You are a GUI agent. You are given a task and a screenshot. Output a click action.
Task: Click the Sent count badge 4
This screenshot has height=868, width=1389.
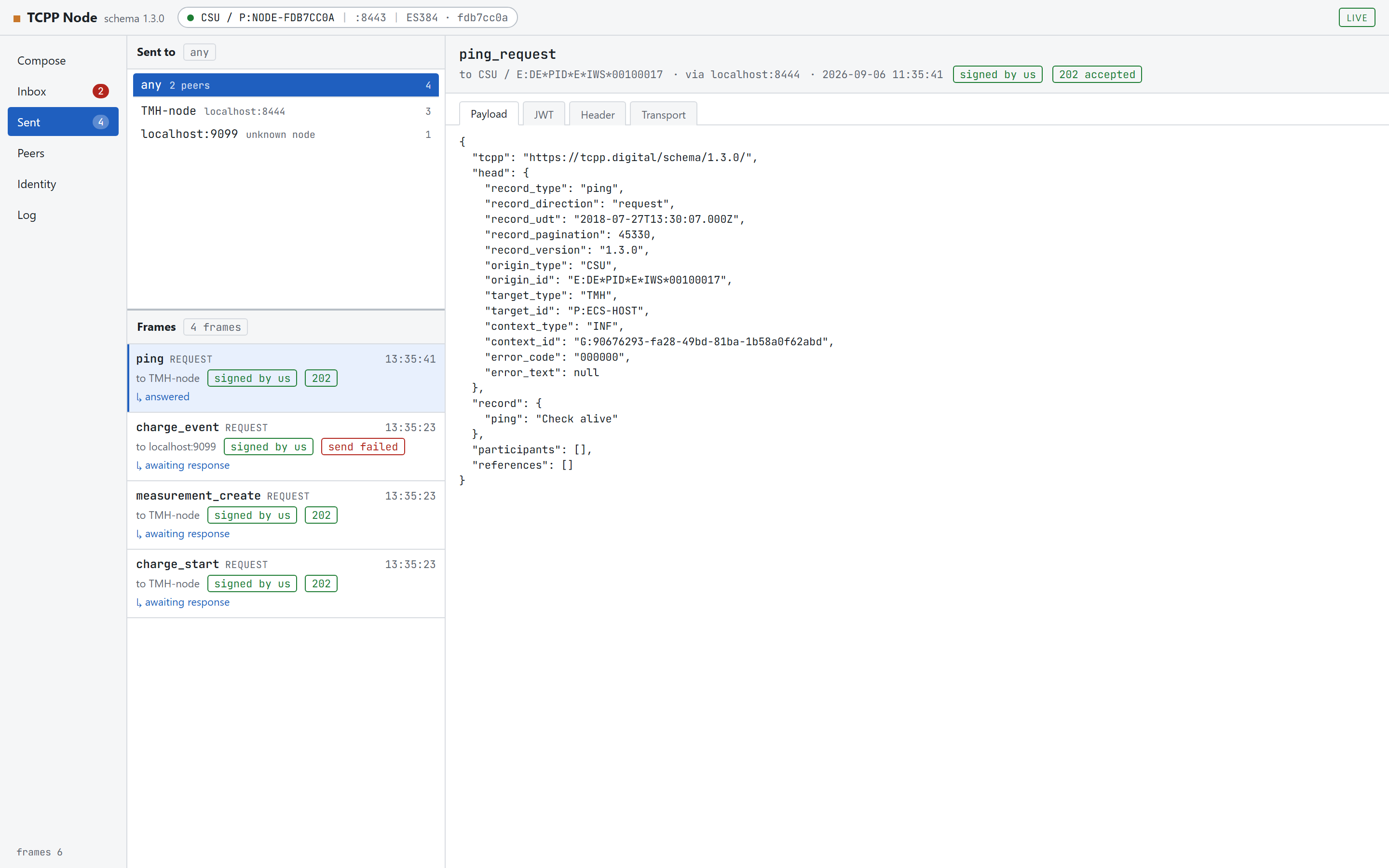(100, 122)
